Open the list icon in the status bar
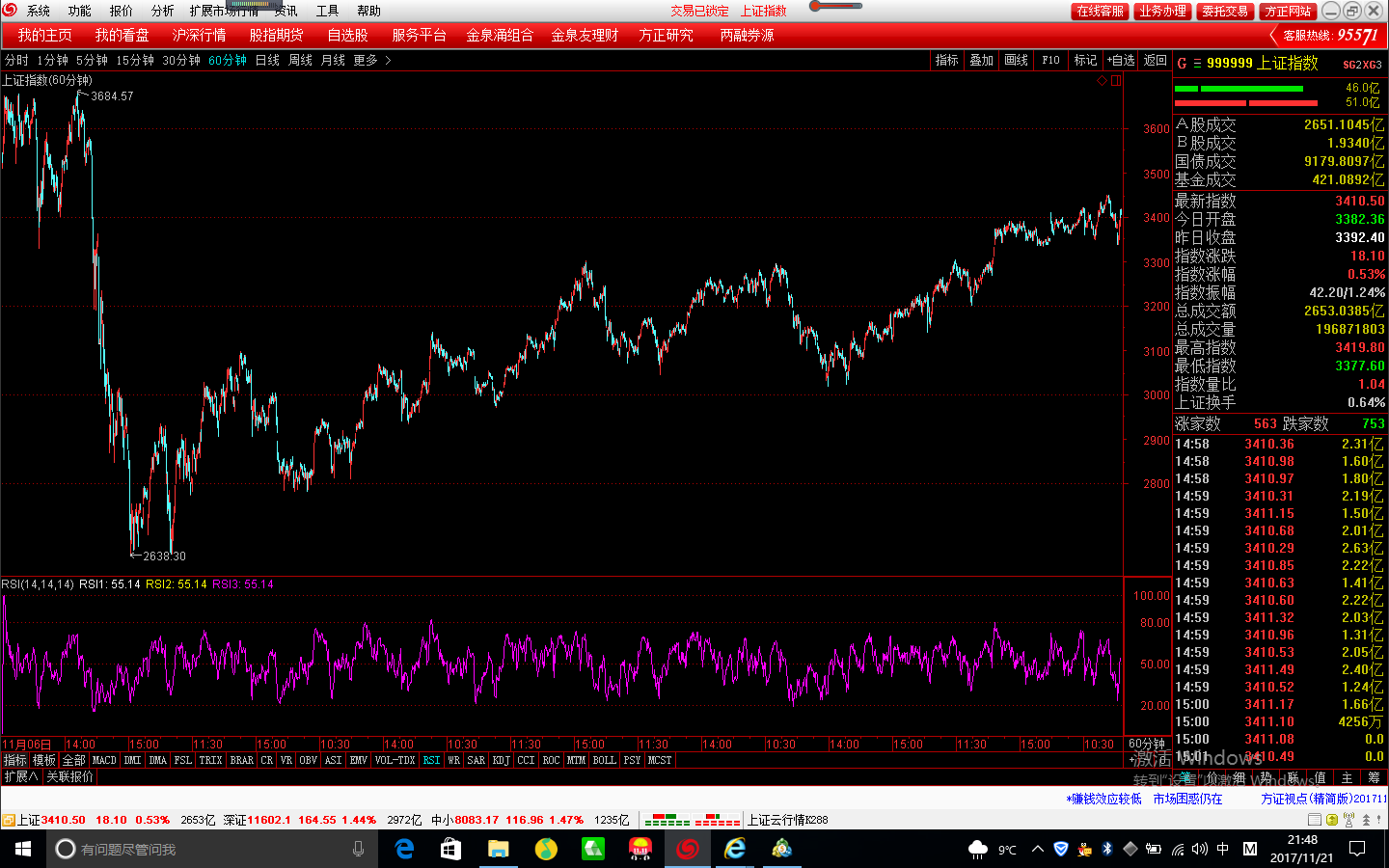Image resolution: width=1389 pixels, height=868 pixels. coord(1315,820)
